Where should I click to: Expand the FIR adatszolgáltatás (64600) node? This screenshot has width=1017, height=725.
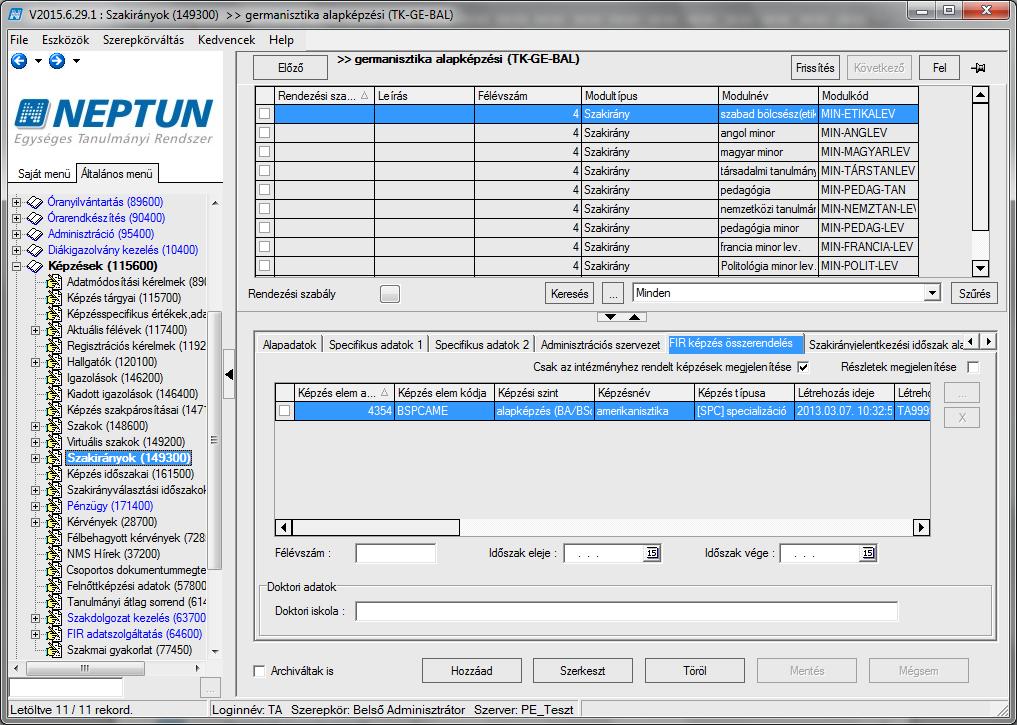pos(36,634)
